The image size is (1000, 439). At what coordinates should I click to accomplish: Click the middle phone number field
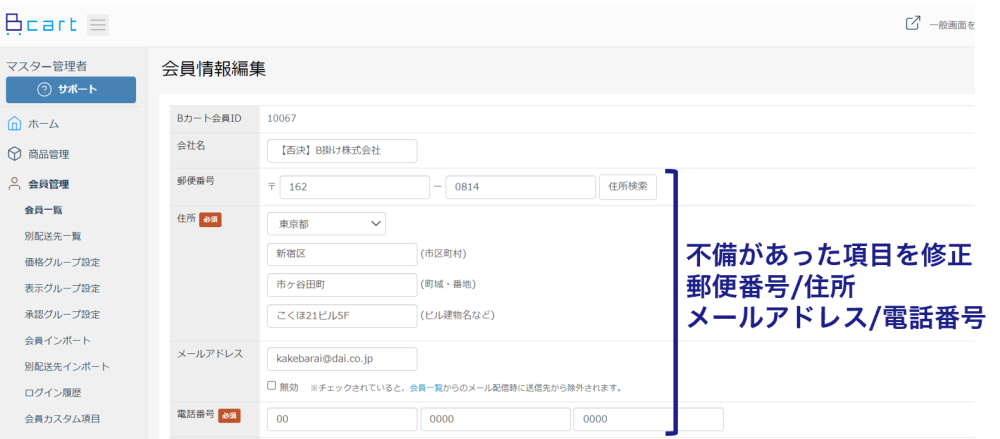[x=496, y=419]
